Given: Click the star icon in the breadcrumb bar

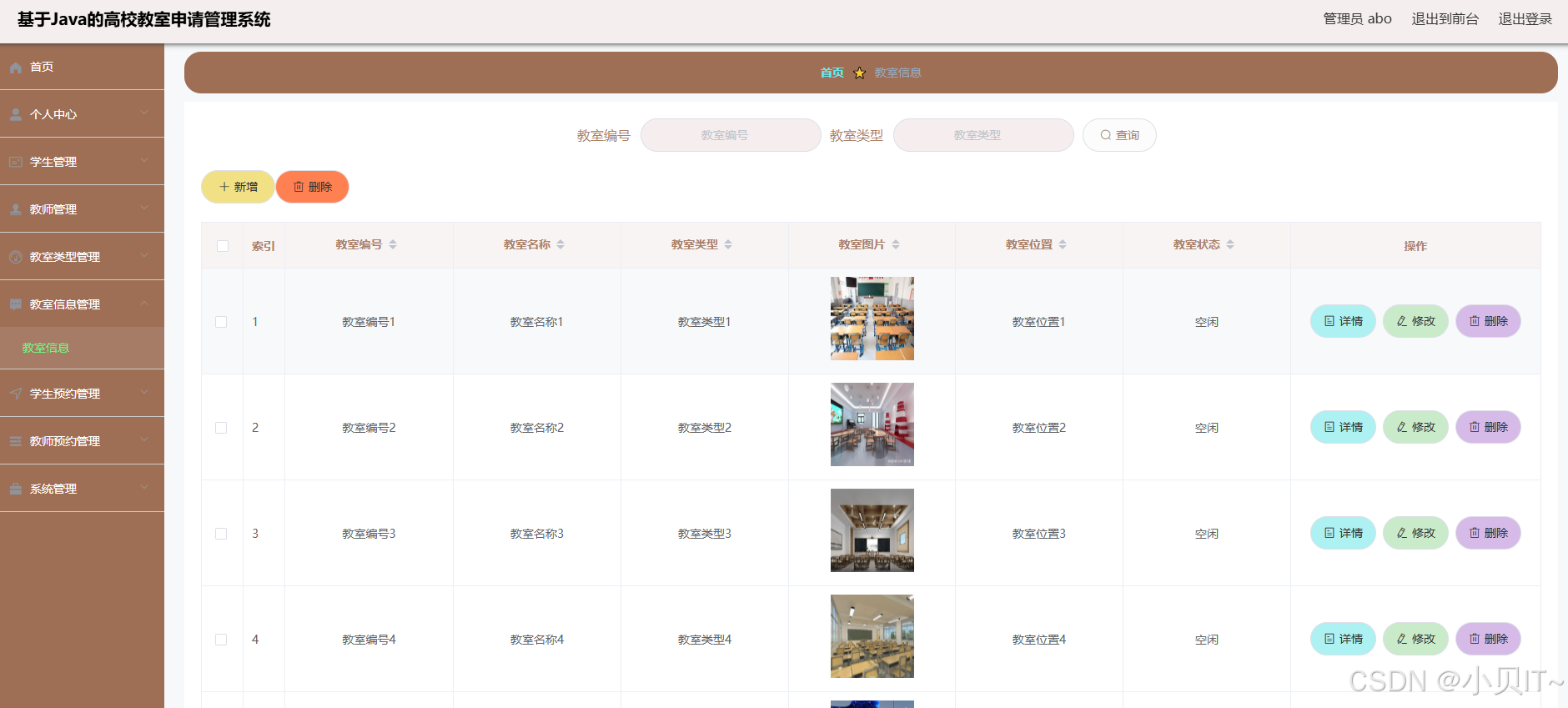Looking at the screenshot, I should pyautogui.click(x=860, y=73).
